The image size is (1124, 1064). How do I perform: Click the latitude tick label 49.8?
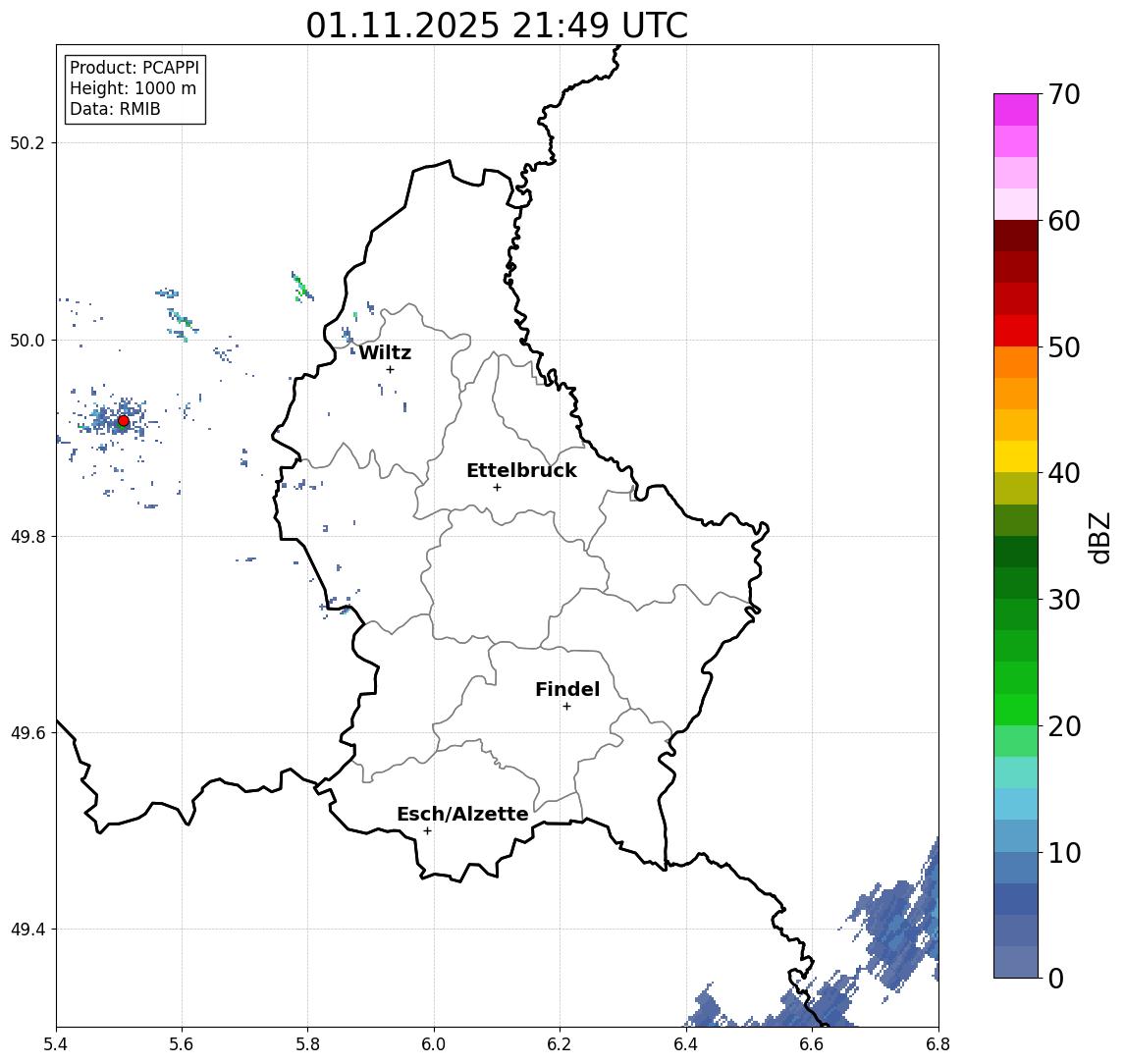point(27,536)
